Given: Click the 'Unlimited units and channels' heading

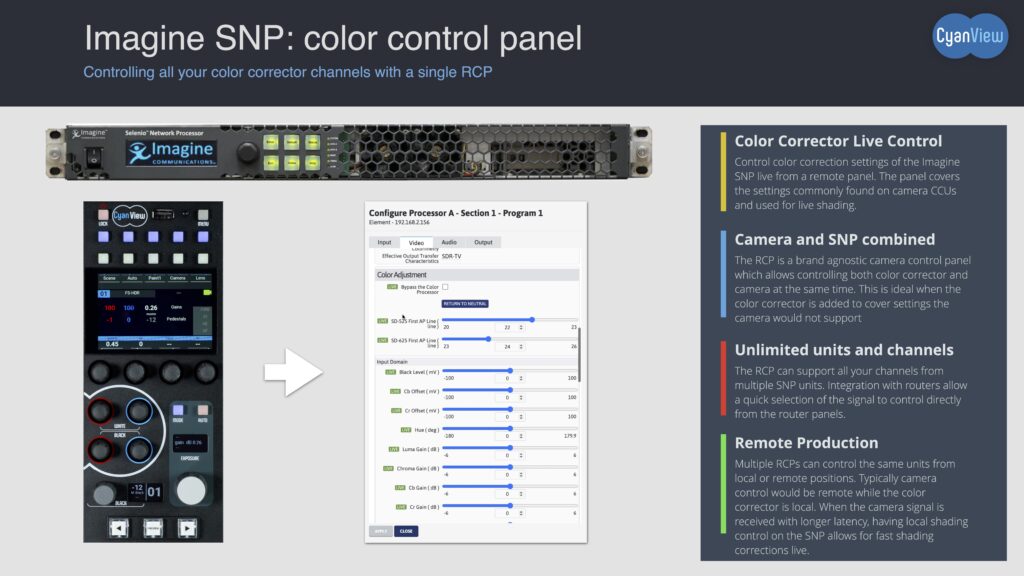Looking at the screenshot, I should click(844, 350).
